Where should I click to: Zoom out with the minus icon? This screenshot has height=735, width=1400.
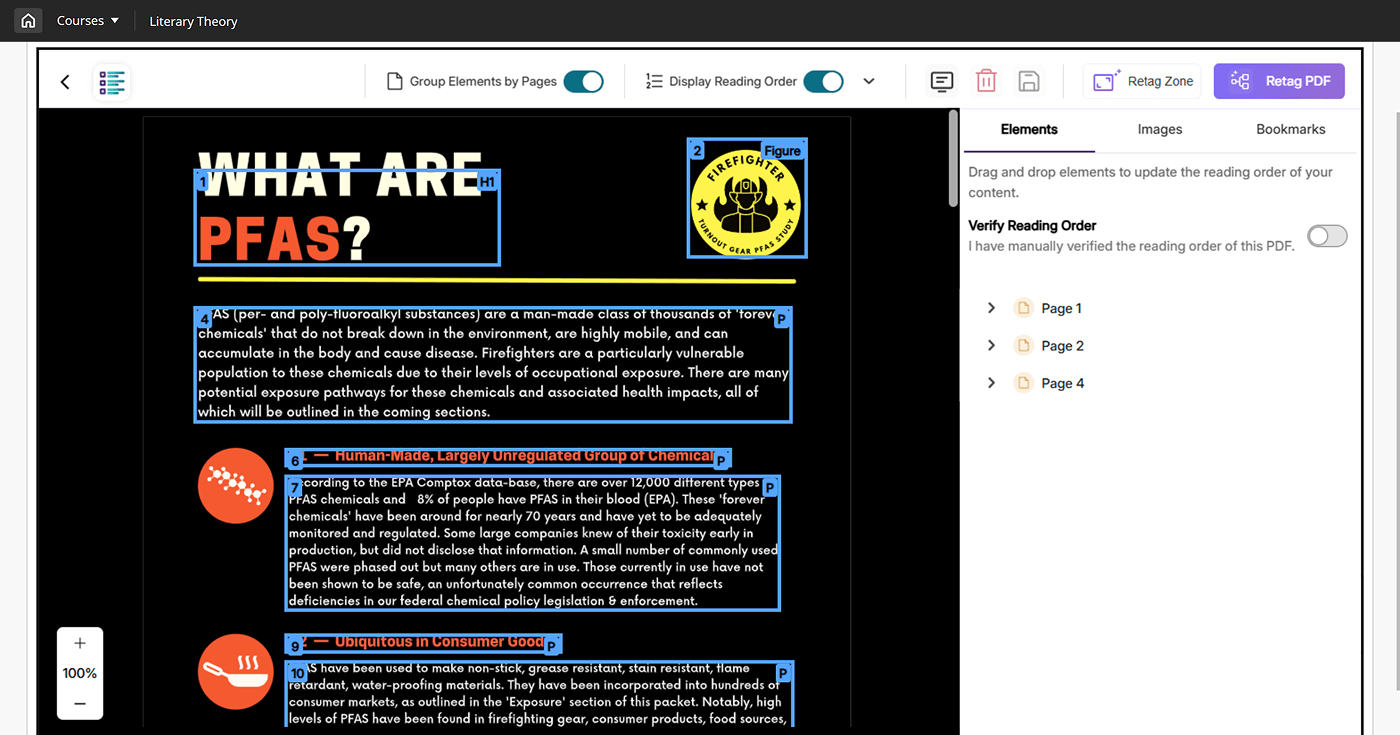click(80, 704)
